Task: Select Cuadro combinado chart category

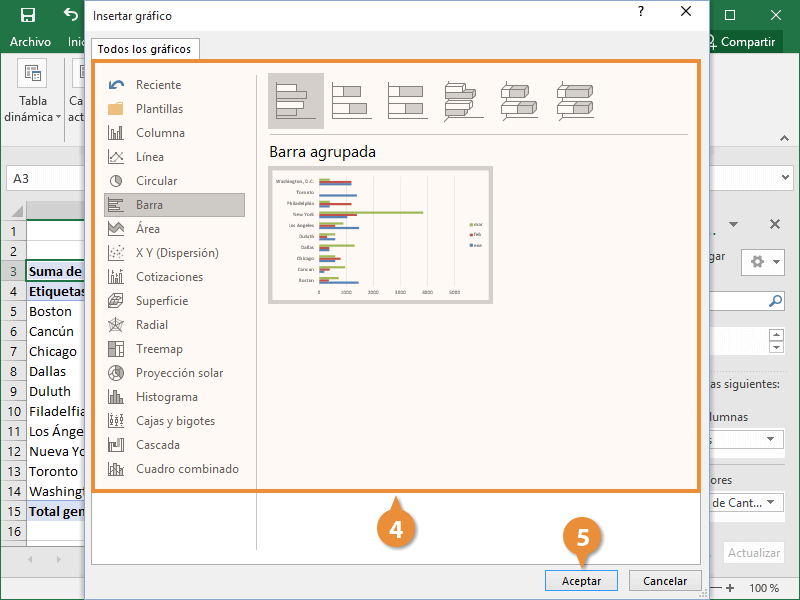Action: click(x=187, y=469)
